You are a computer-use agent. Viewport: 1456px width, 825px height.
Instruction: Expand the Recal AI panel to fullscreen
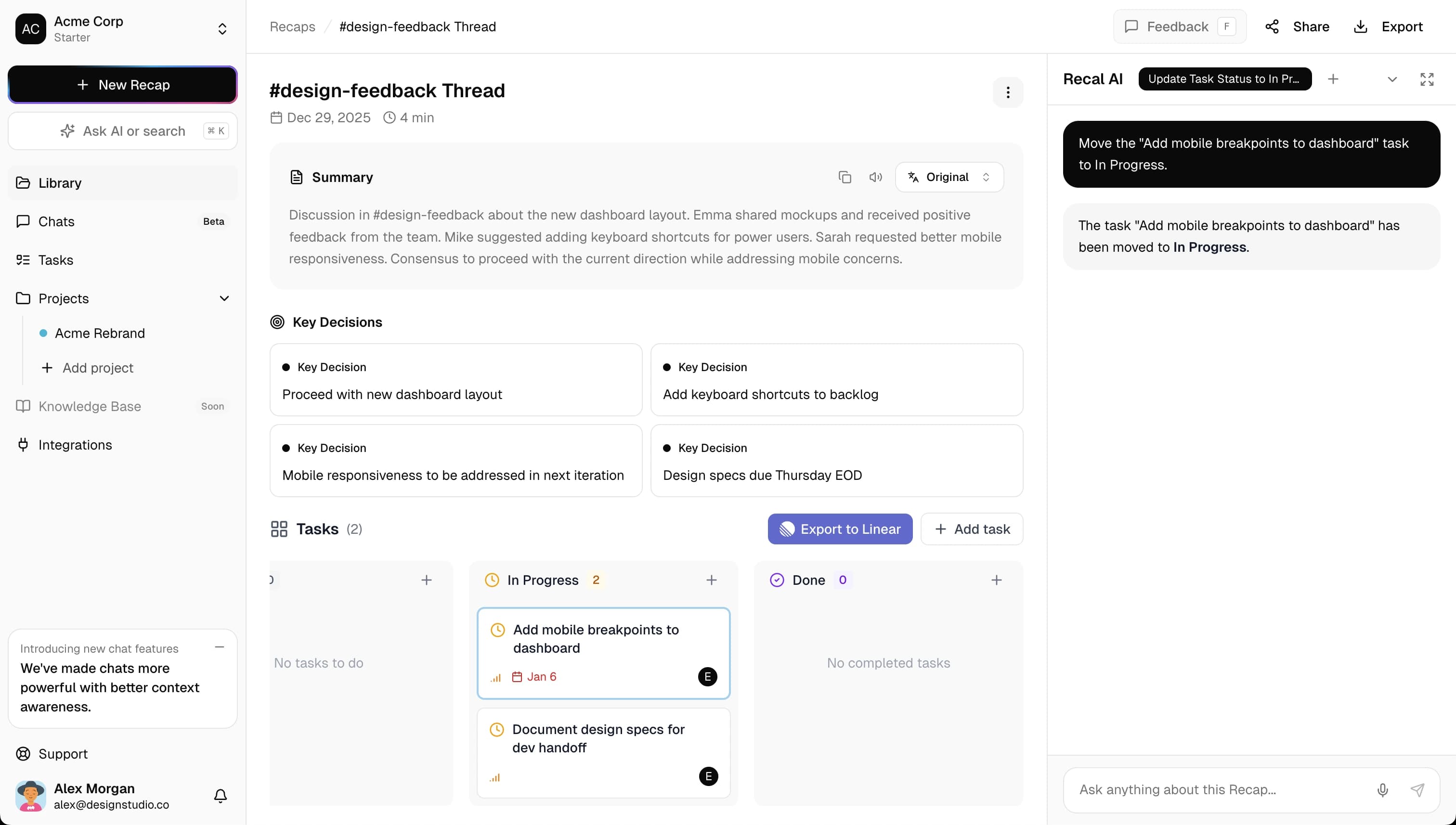tap(1427, 79)
